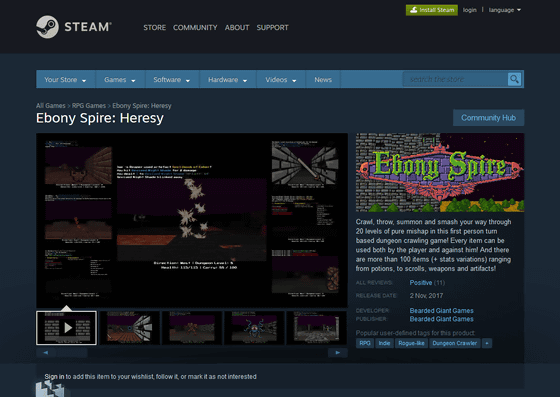The image size is (560, 397).
Task: Click the store search magnifier icon
Action: click(514, 79)
